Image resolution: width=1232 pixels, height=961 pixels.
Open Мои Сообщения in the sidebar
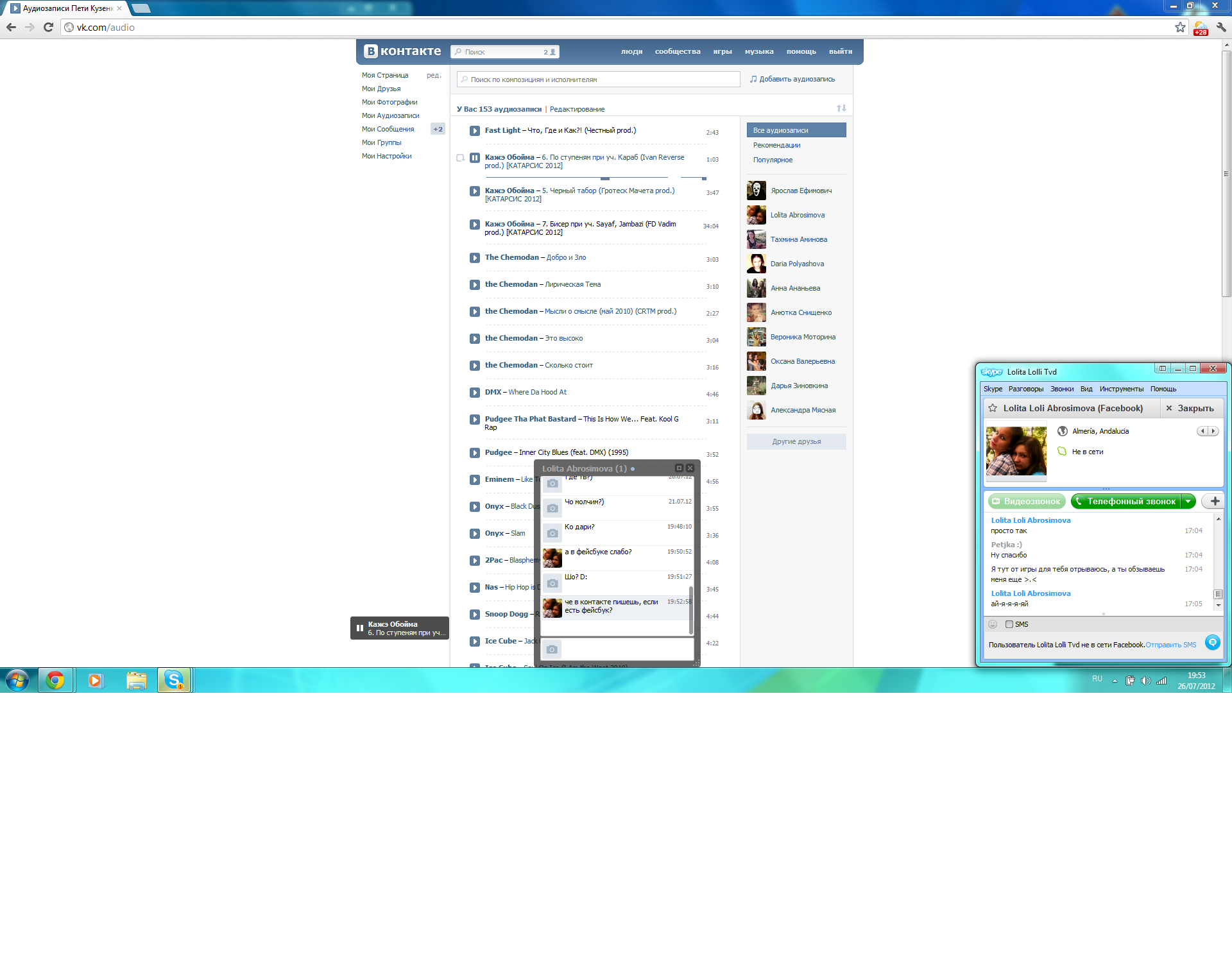pyautogui.click(x=388, y=130)
